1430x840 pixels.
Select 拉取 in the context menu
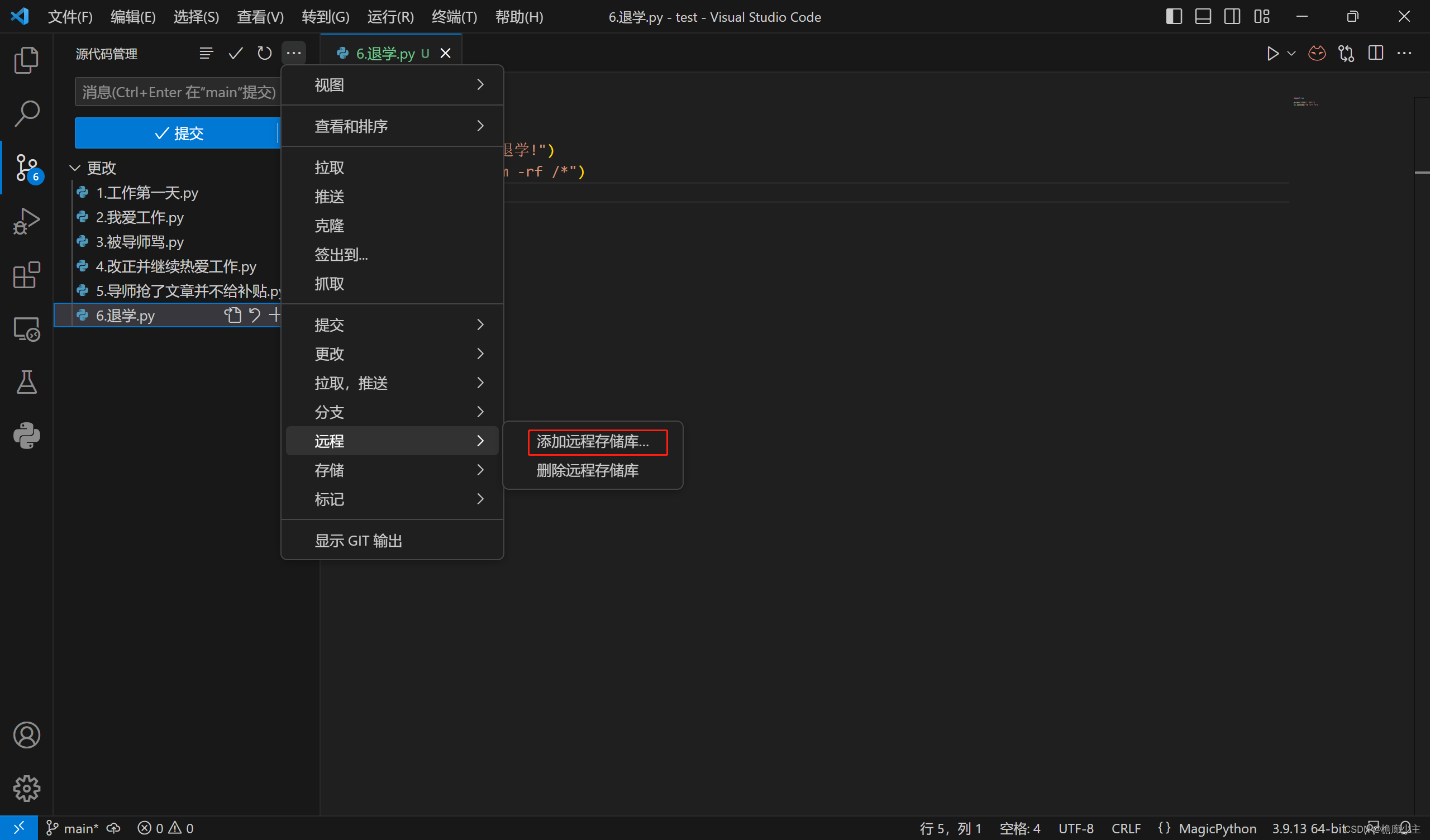(392, 168)
